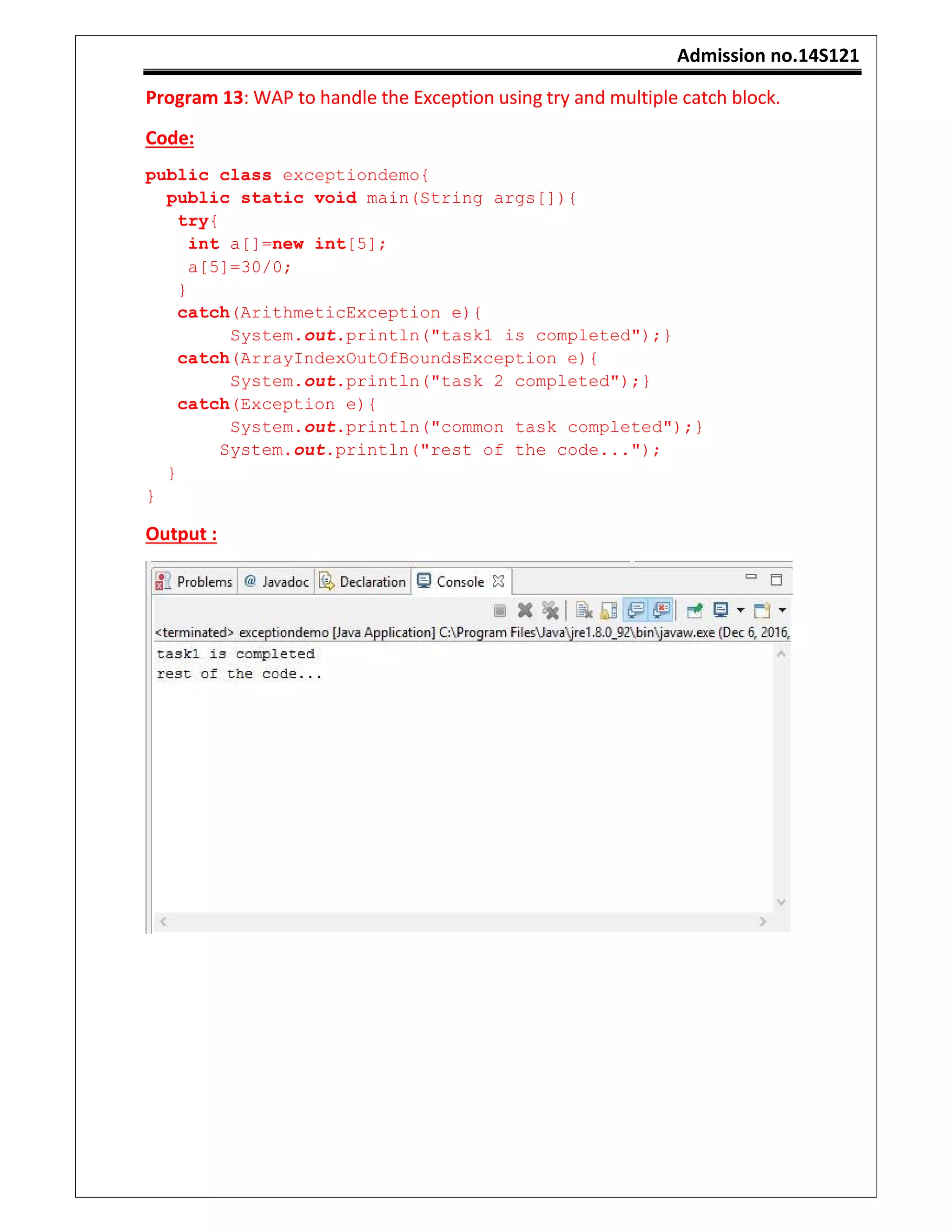Maximize the console view panel
The height and width of the screenshot is (1232, 952).
tap(776, 579)
